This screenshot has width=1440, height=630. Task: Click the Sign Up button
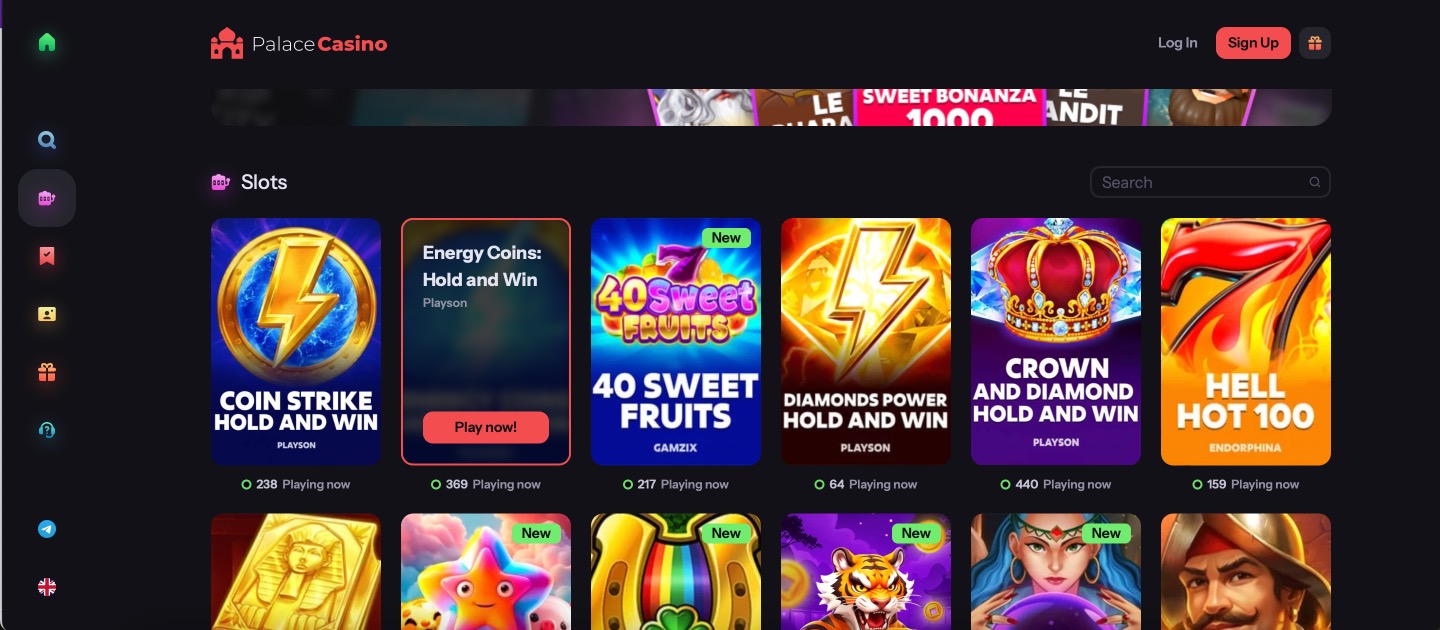[1253, 43]
